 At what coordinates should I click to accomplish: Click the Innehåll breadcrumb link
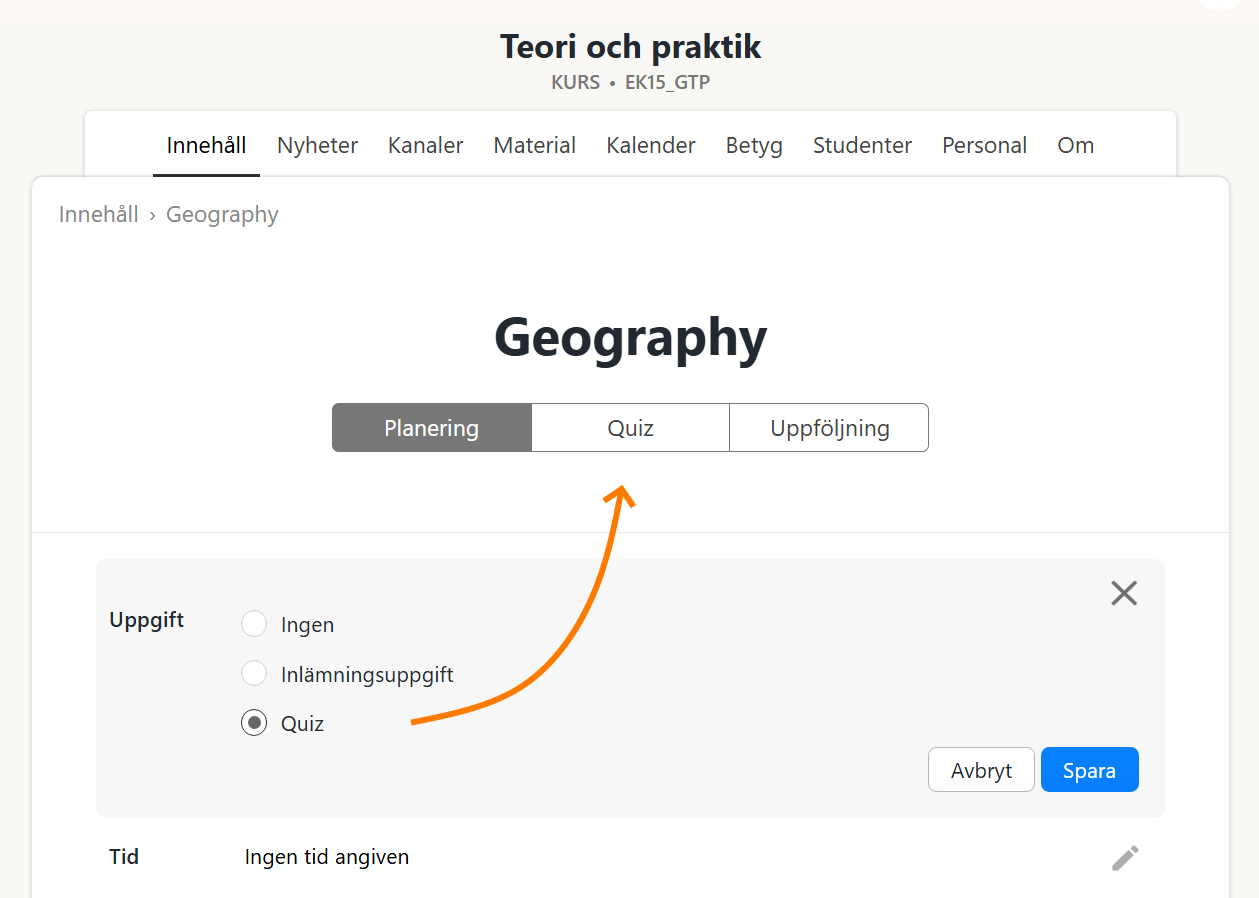[98, 214]
